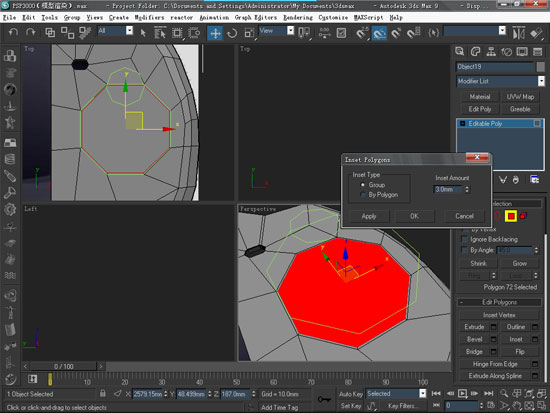Click the object color swatch

541,67
